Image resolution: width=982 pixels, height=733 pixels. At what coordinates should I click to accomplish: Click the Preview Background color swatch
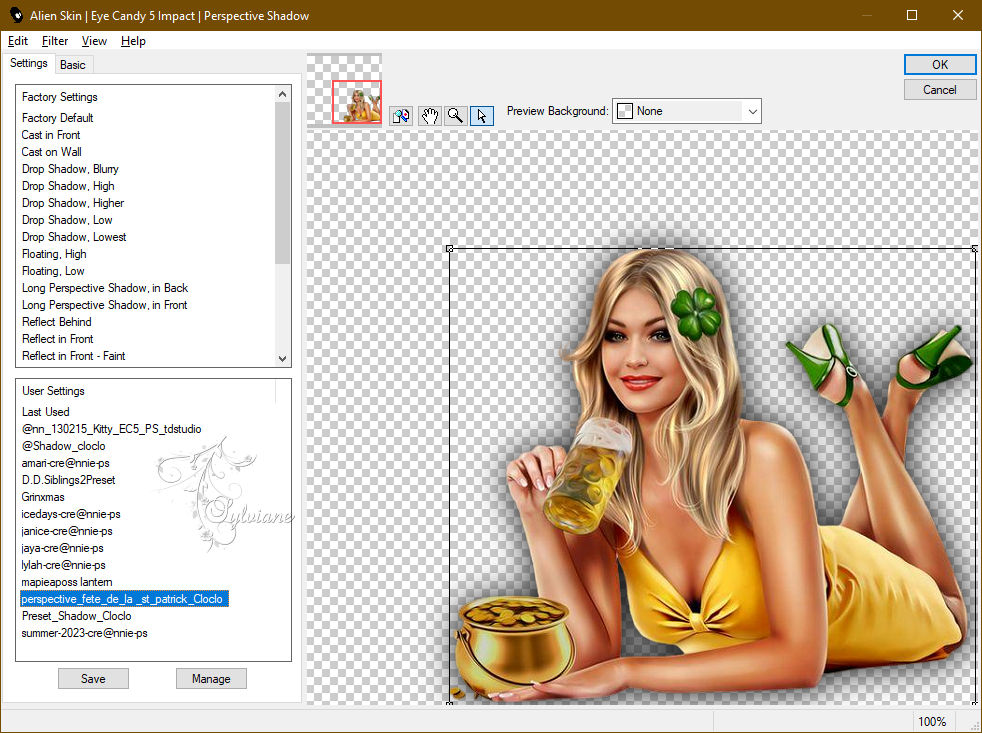625,112
